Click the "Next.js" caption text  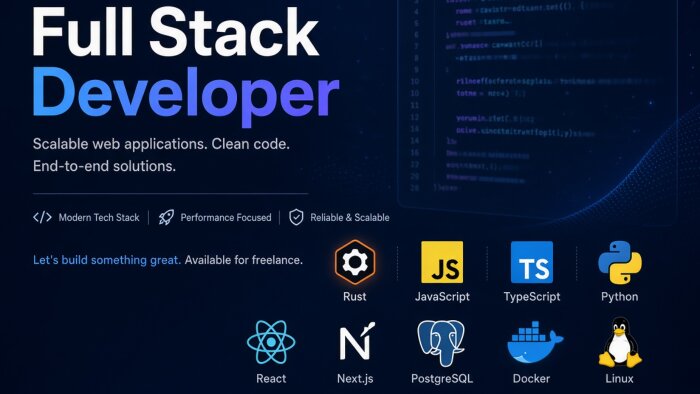[355, 379]
